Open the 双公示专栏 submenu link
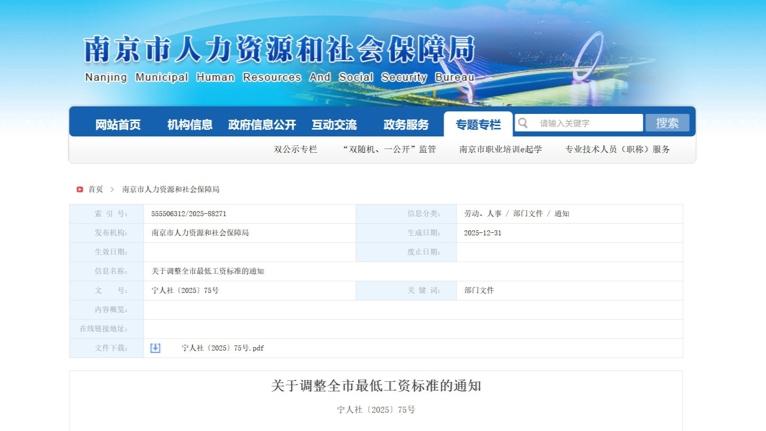The width and height of the screenshot is (766, 431). click(x=295, y=150)
